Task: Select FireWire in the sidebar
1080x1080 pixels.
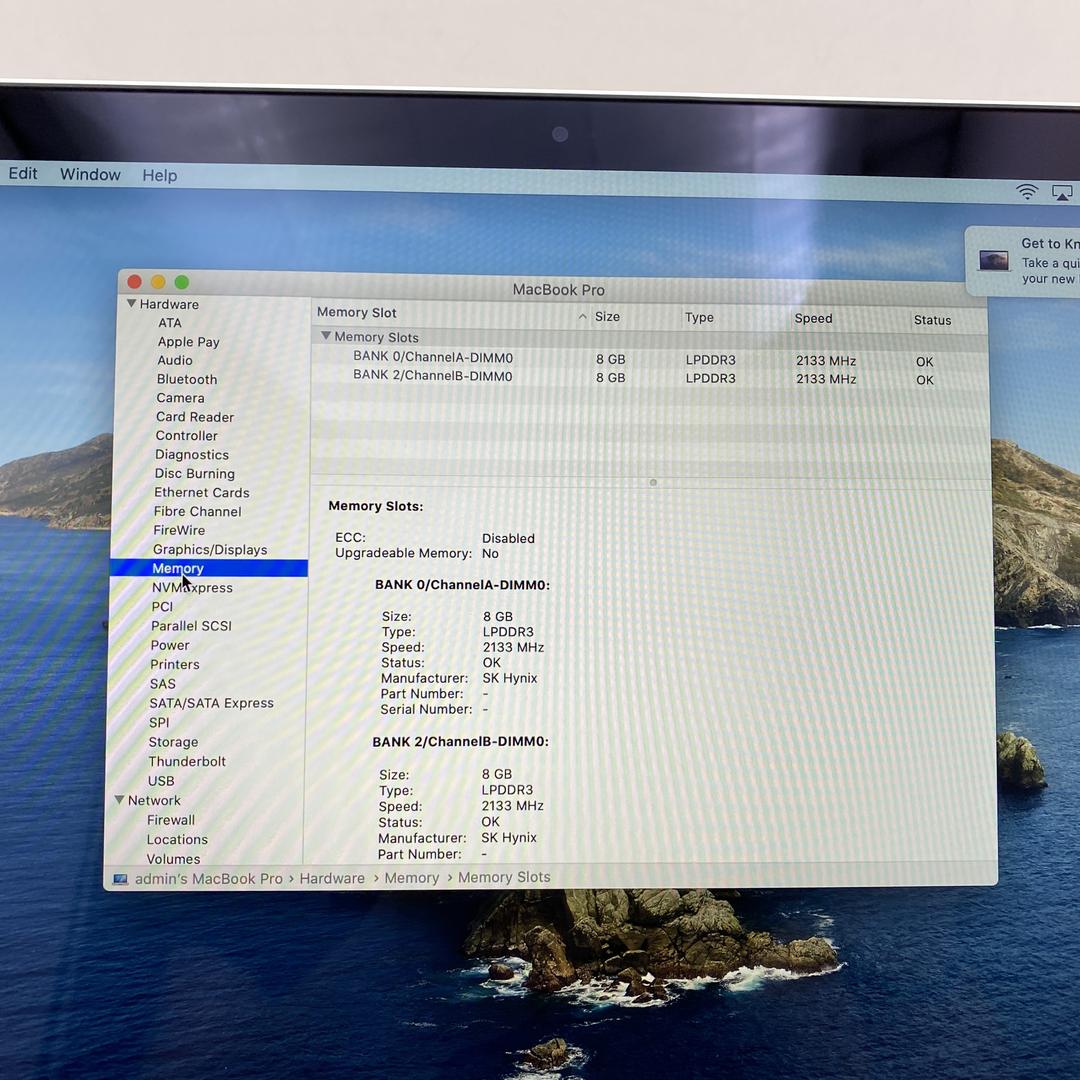Action: tap(179, 530)
